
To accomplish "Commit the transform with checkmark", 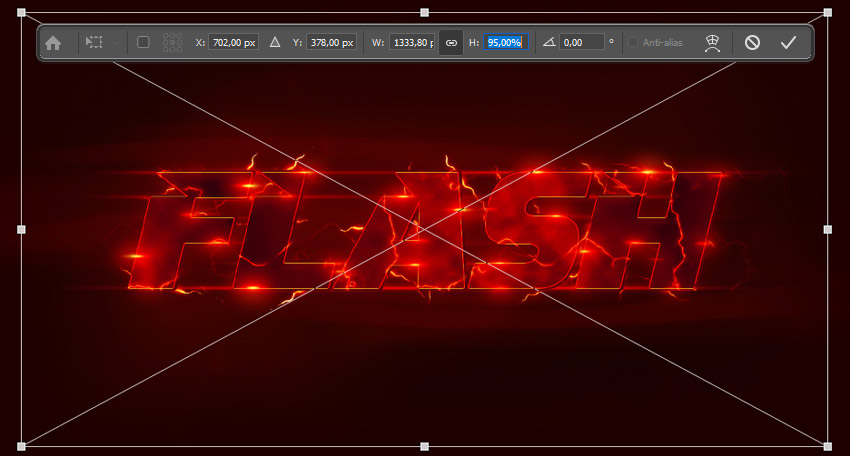I will (x=788, y=42).
